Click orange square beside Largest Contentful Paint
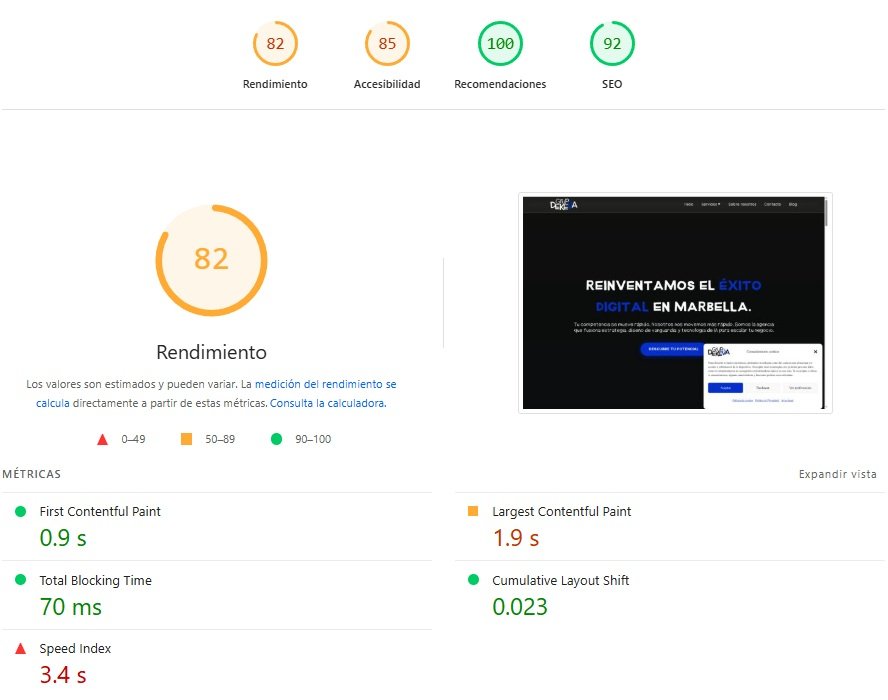Image resolution: width=888 pixels, height=700 pixels. pyautogui.click(x=473, y=512)
